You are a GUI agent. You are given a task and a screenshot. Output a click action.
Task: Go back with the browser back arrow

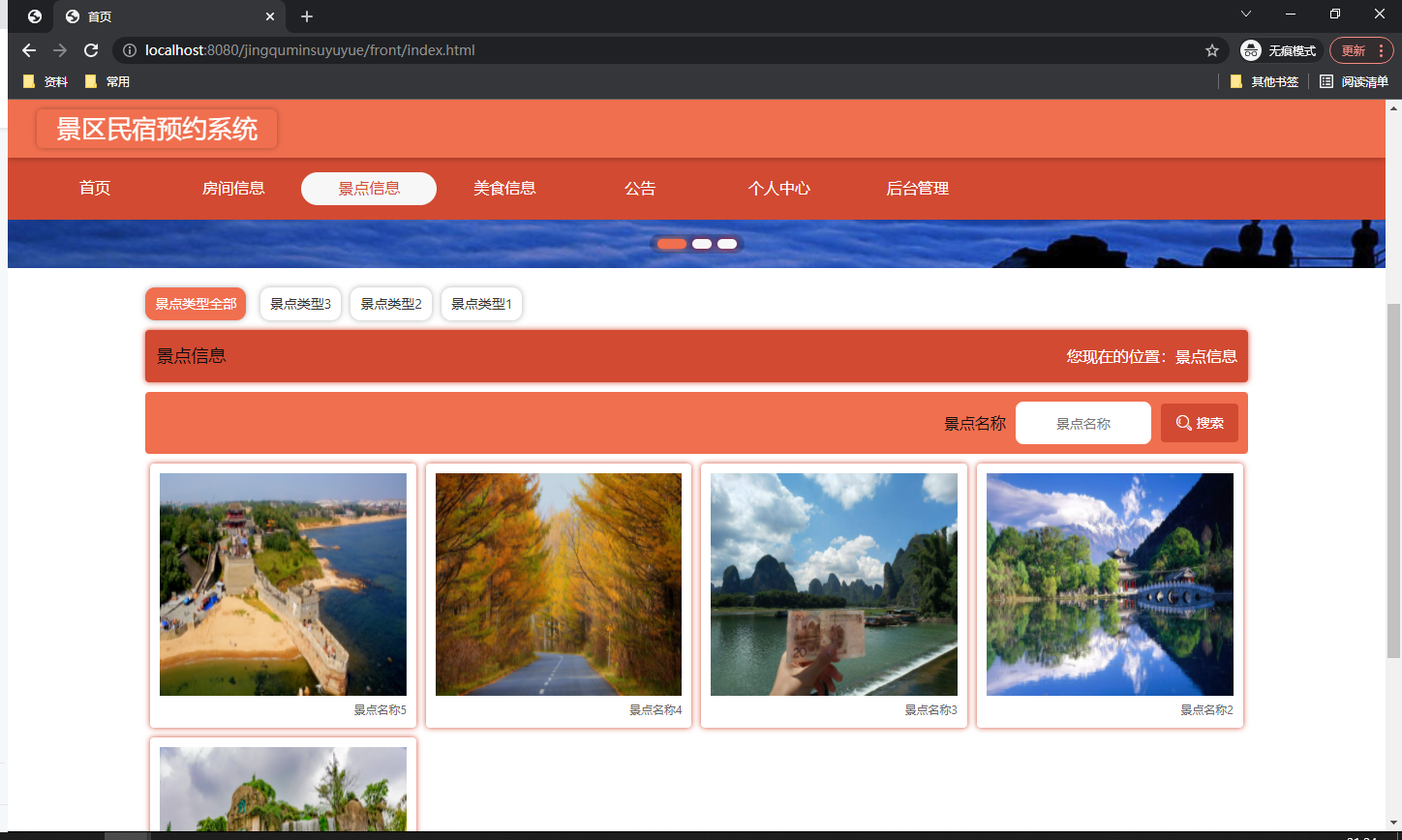(29, 50)
